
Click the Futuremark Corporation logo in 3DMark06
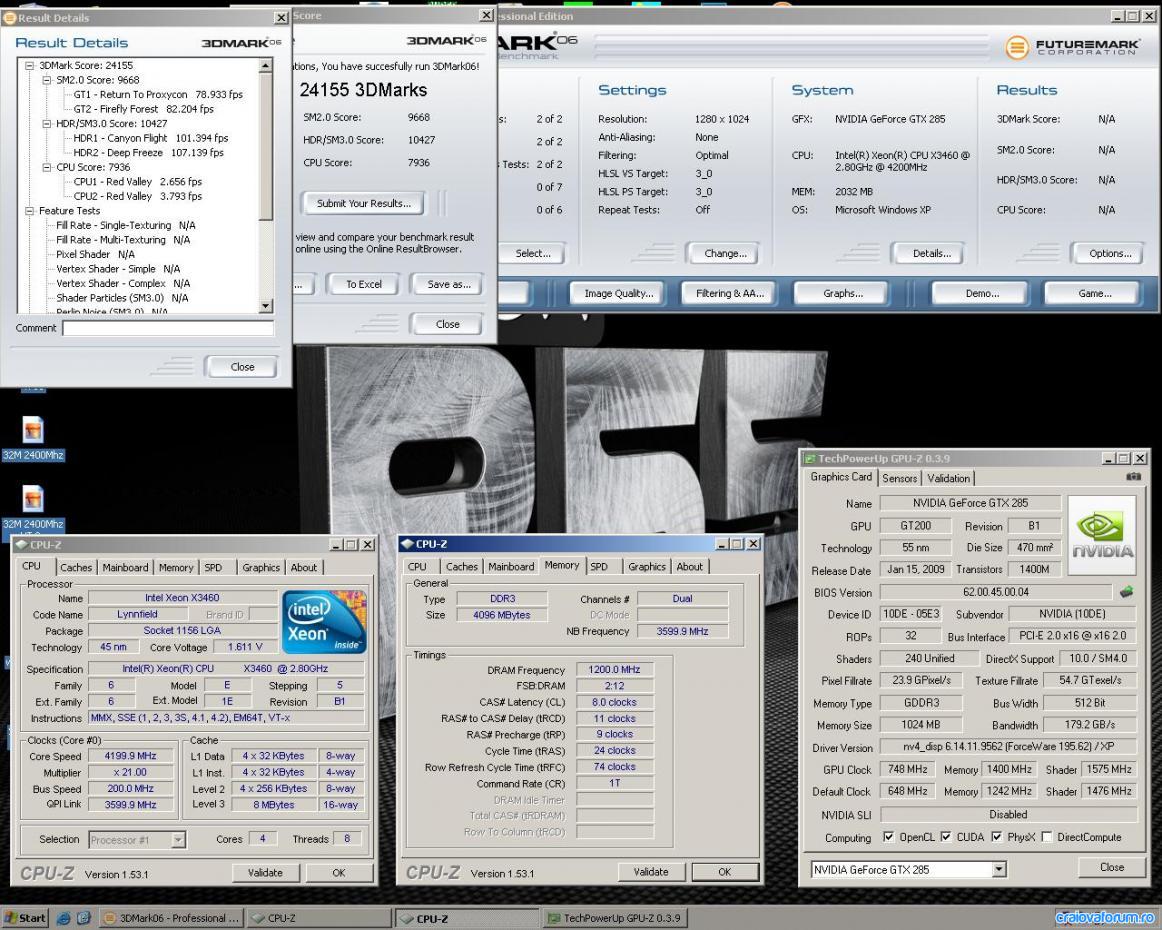[x=1072, y=48]
